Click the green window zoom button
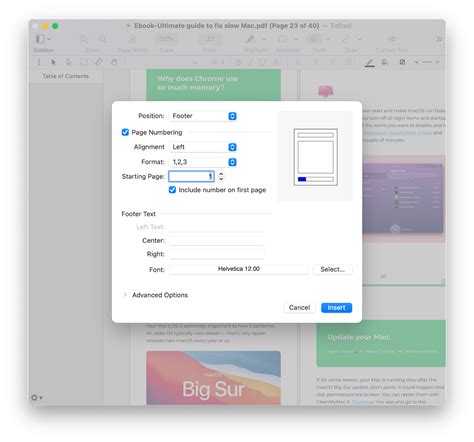The width and height of the screenshot is (474, 442). [55, 26]
